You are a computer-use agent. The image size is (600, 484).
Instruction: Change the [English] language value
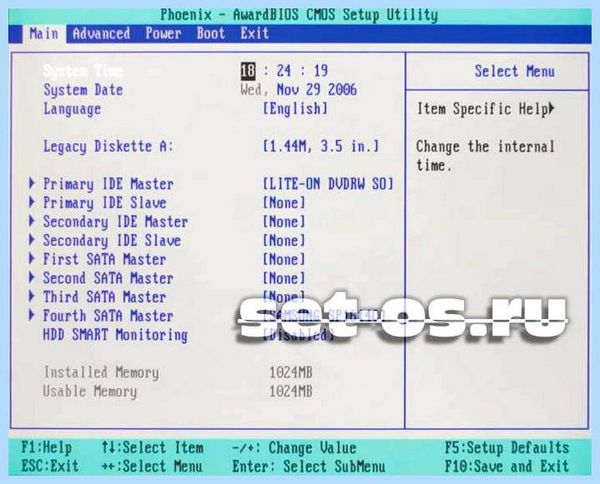click(x=295, y=109)
